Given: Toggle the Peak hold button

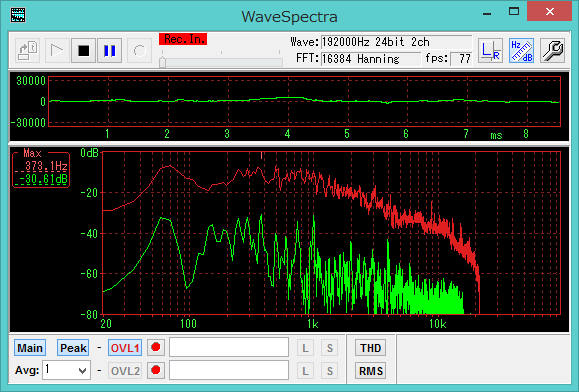Looking at the screenshot, I should tap(73, 348).
